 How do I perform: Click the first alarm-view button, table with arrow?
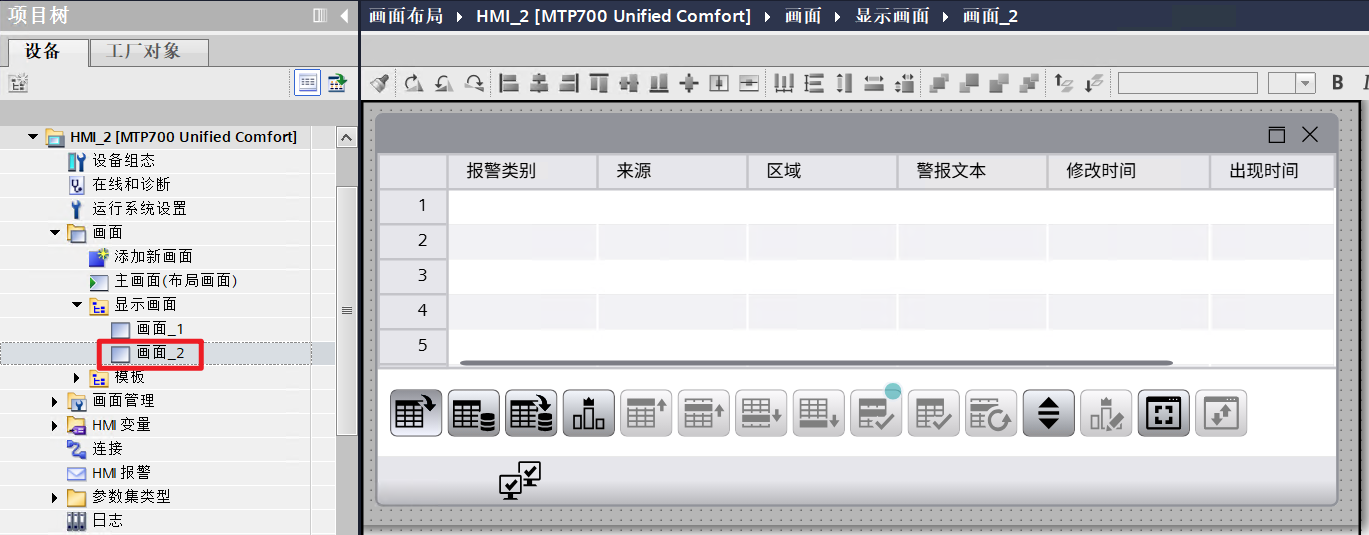[x=416, y=413]
